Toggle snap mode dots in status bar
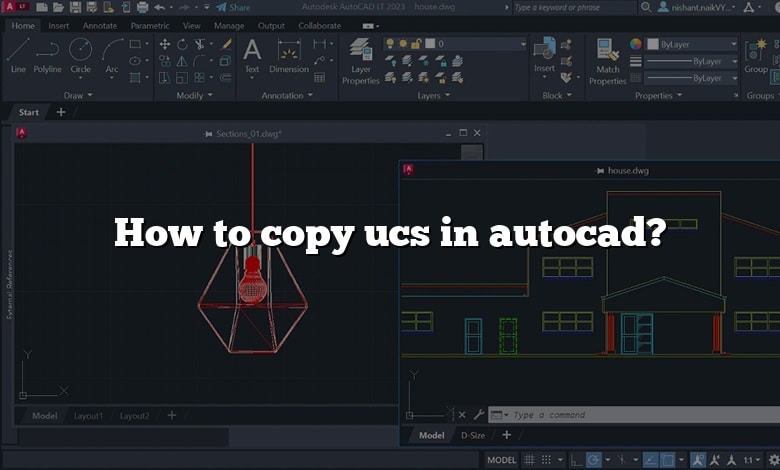Viewport: 780px width, 470px height. [546, 460]
